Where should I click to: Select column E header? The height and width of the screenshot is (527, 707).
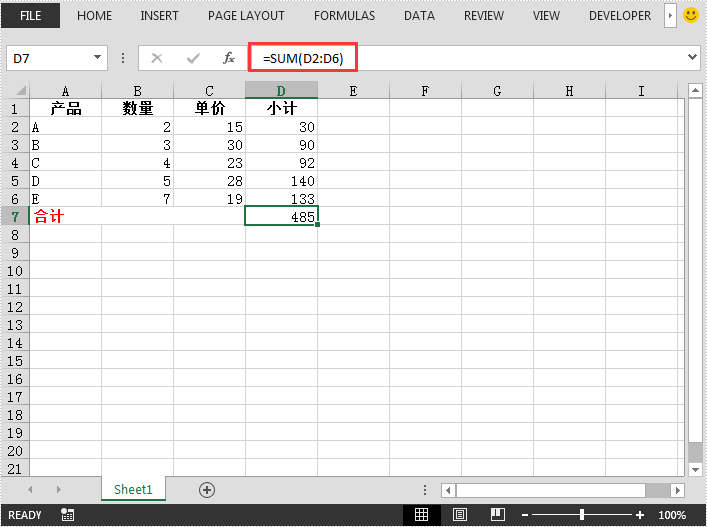(353, 91)
